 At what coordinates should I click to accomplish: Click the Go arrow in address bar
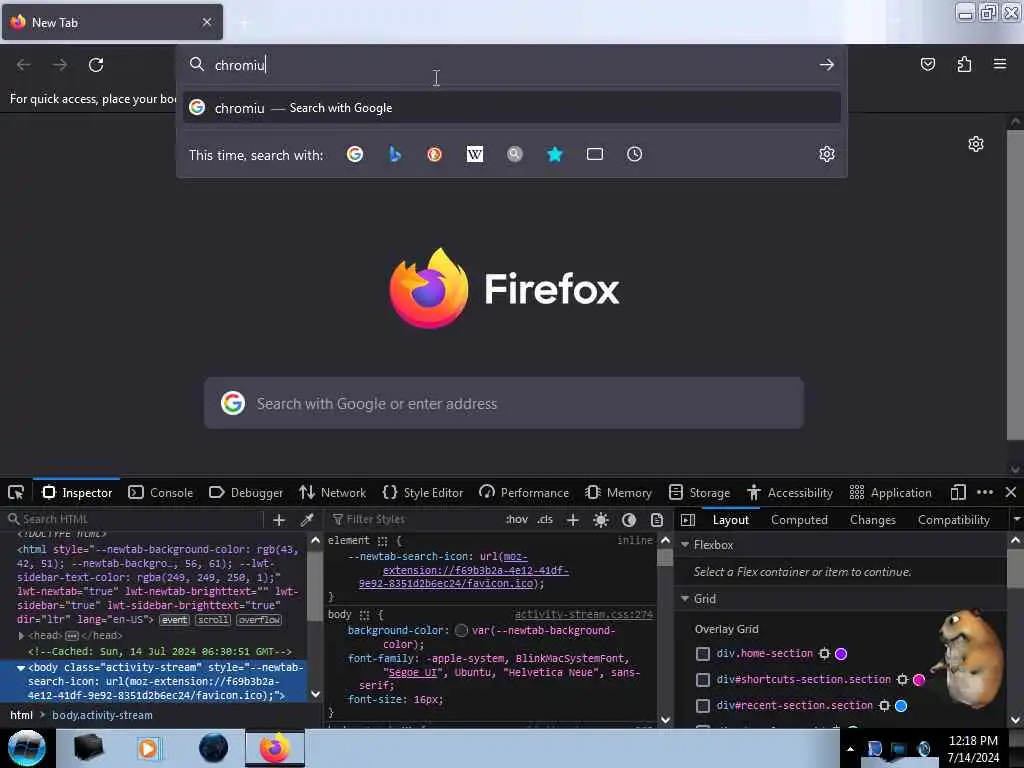pyautogui.click(x=827, y=65)
